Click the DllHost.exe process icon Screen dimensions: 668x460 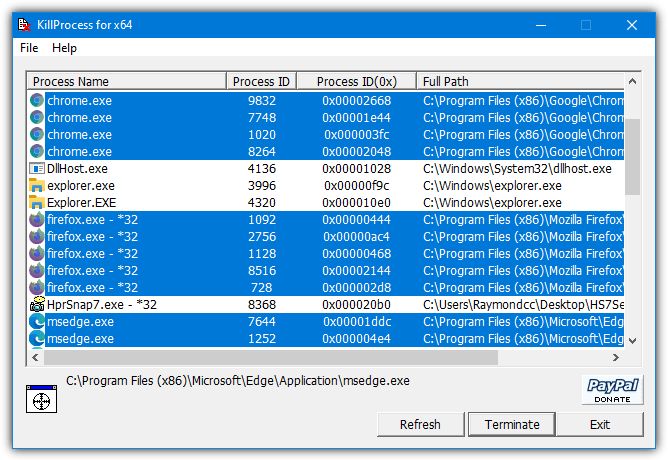(x=37, y=169)
